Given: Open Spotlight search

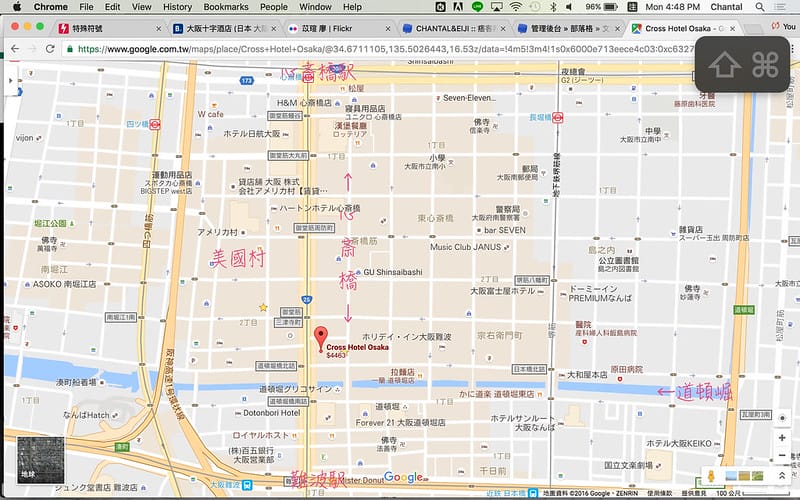Looking at the screenshot, I should [x=760, y=7].
